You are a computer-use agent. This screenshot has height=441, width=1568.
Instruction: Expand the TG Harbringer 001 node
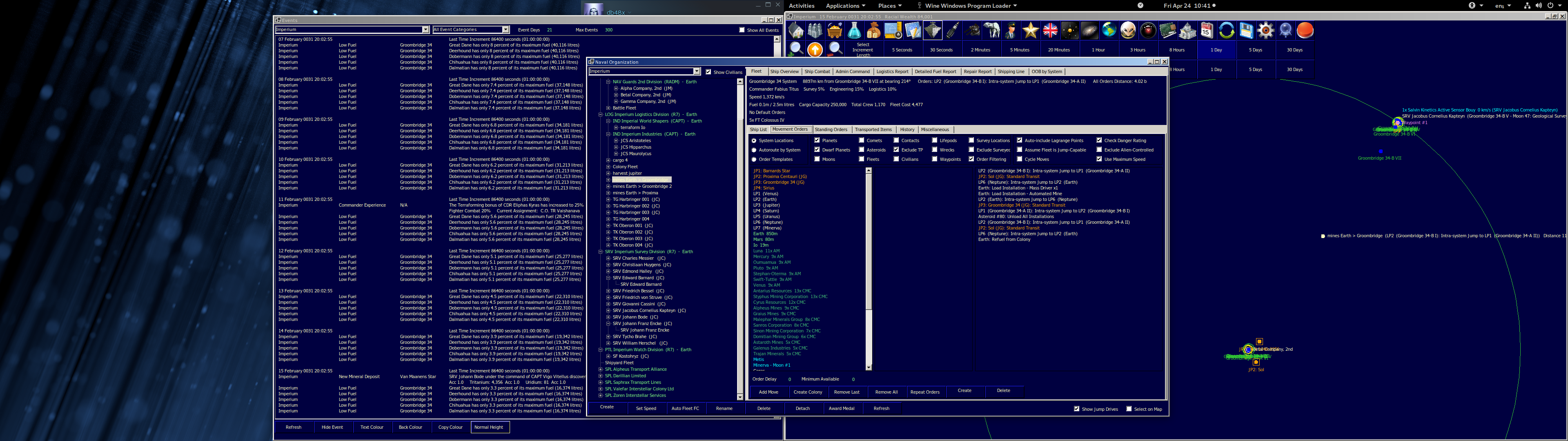pos(608,199)
